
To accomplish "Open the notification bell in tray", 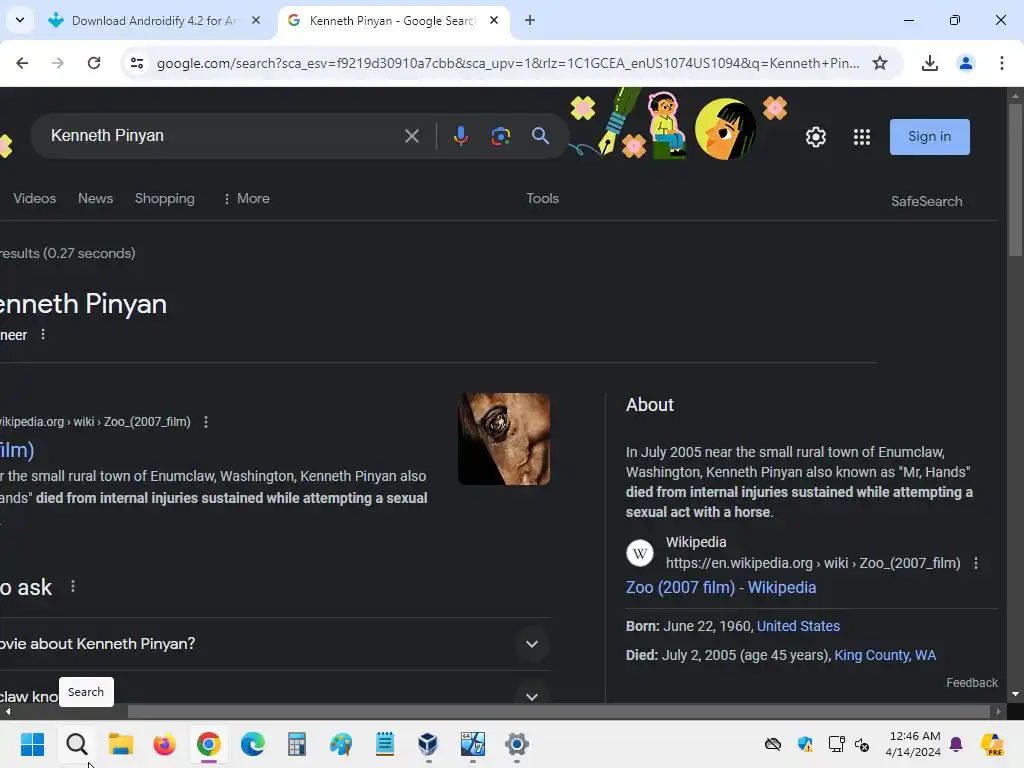I will coord(956,744).
